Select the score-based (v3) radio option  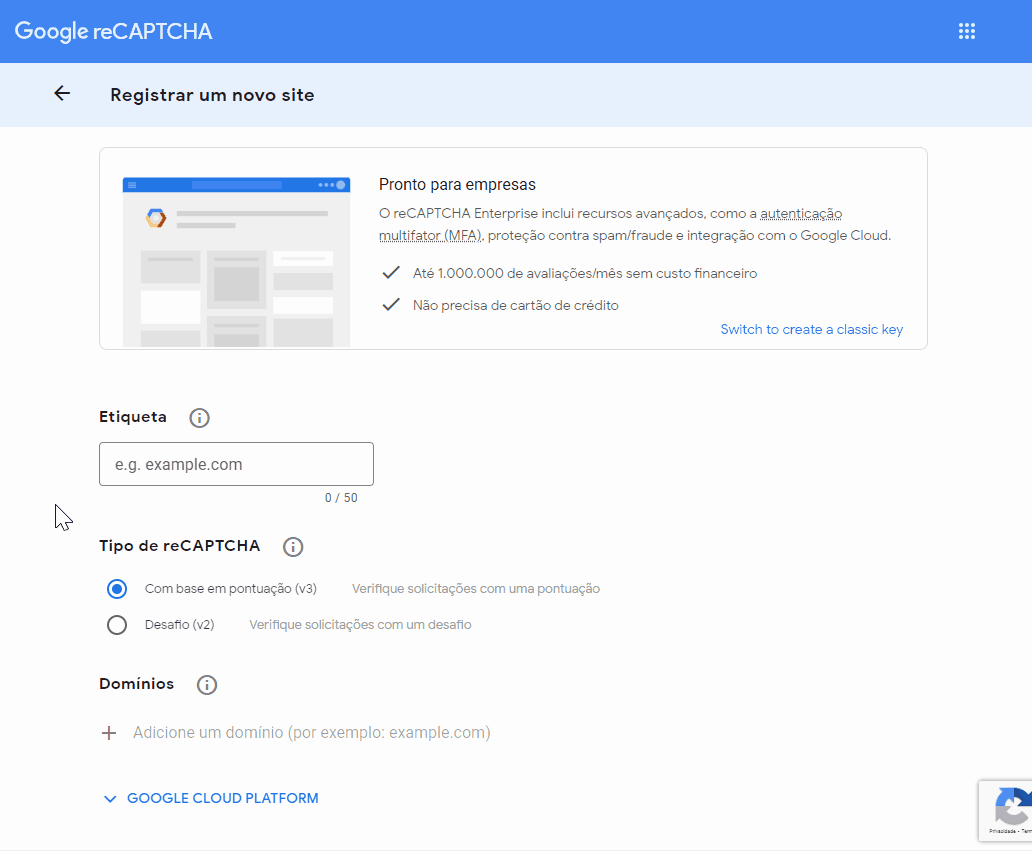pyautogui.click(x=117, y=588)
